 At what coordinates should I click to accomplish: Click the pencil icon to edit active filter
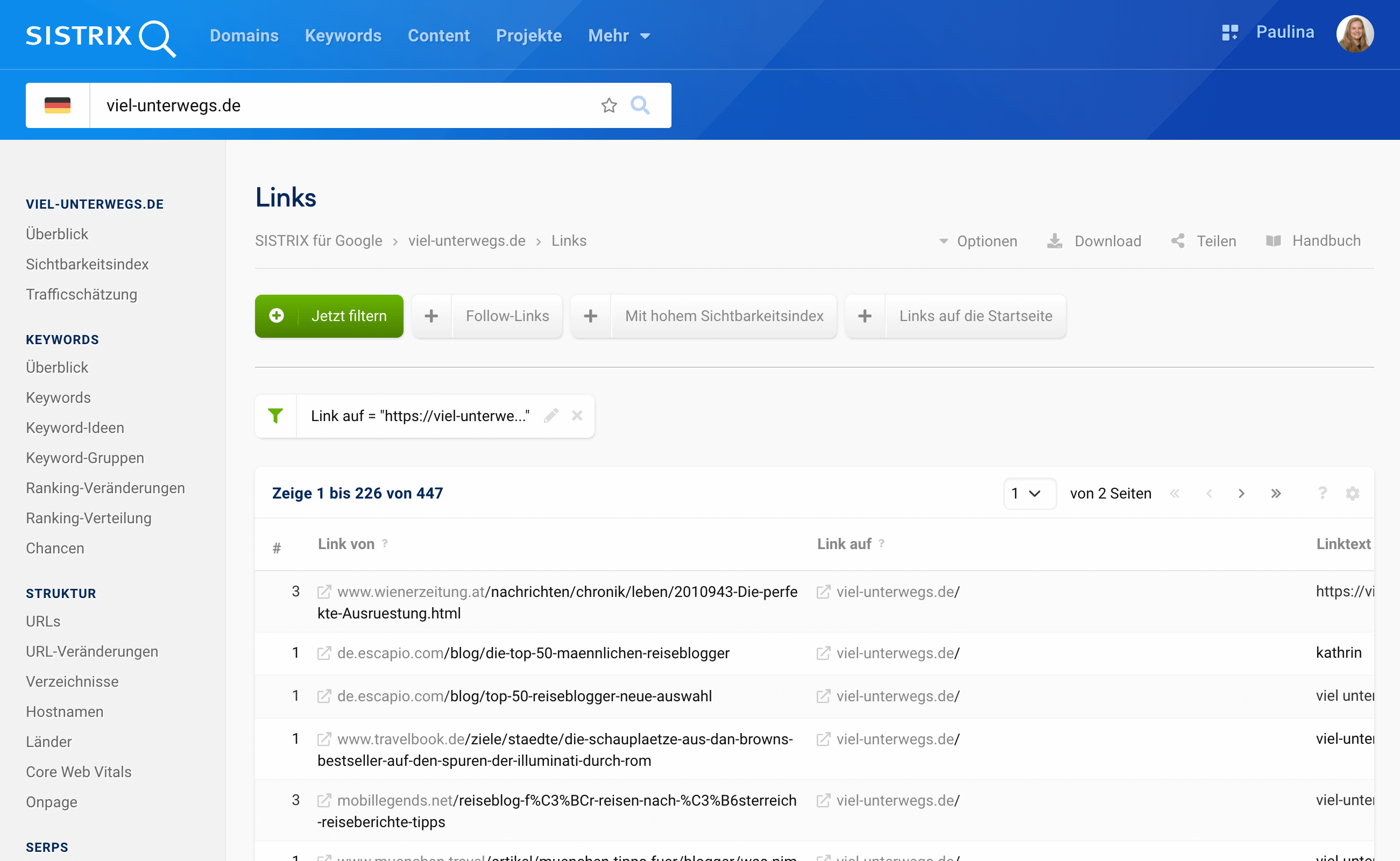(551, 416)
